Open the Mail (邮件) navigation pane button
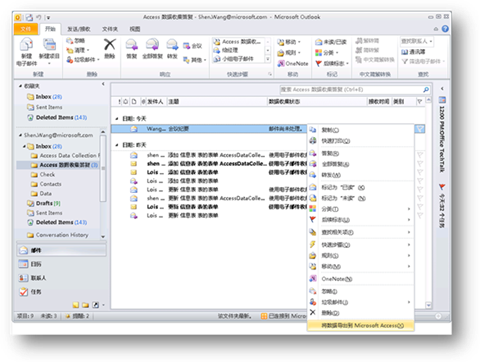This screenshot has width=480, height=362. click(62, 250)
